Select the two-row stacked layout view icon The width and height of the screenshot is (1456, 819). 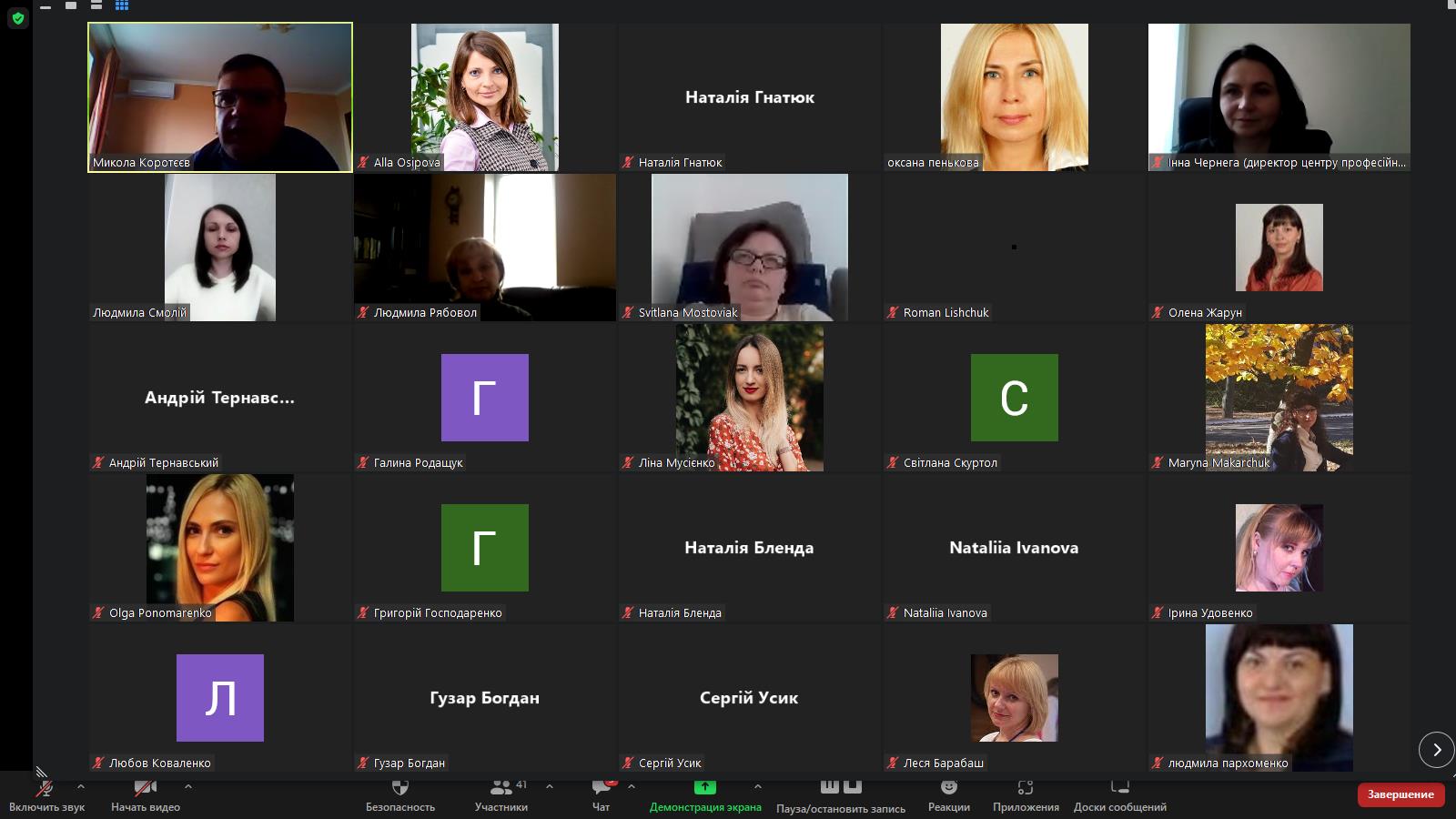tap(96, 5)
